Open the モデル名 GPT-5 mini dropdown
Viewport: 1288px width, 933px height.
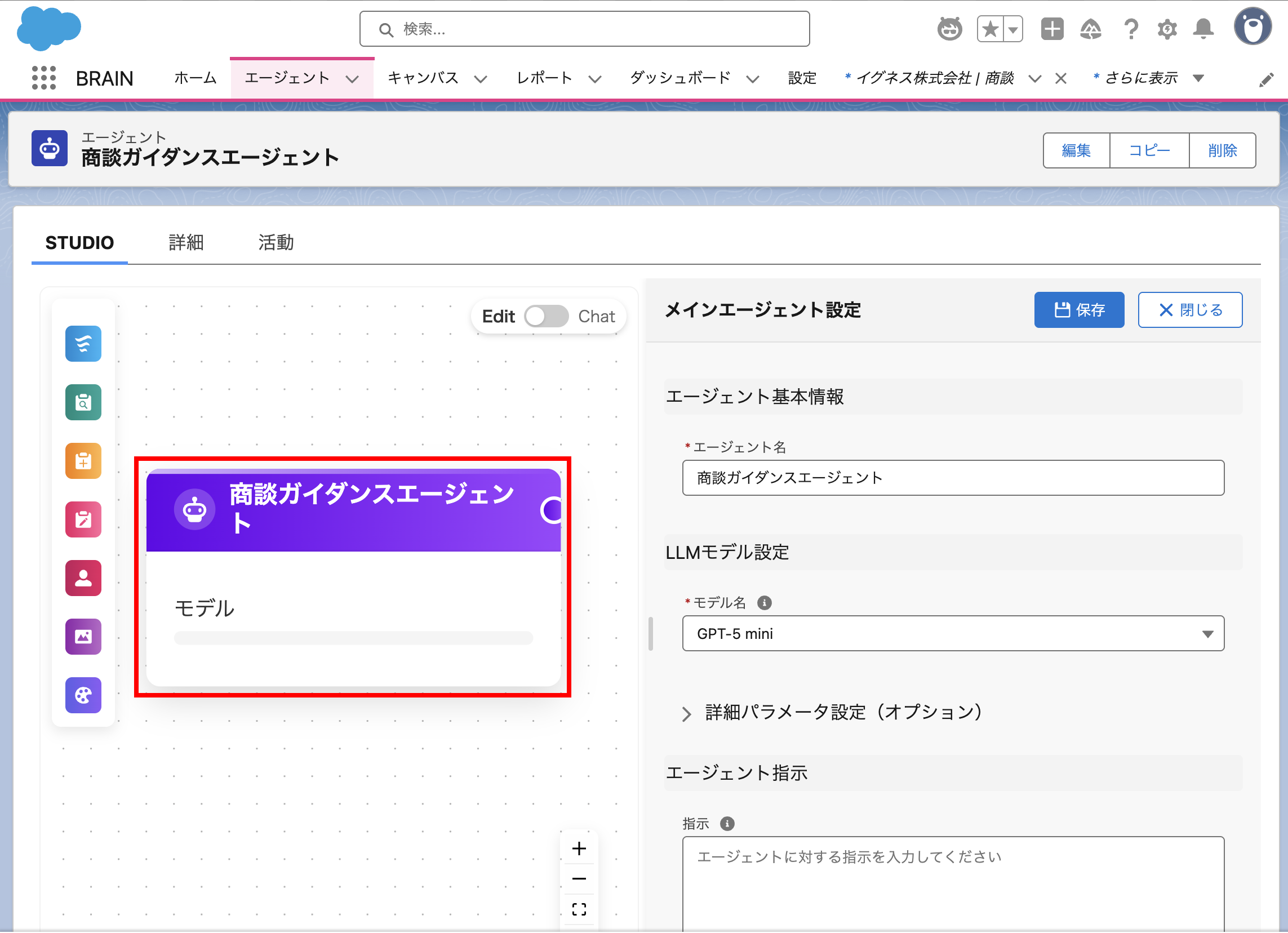click(953, 634)
